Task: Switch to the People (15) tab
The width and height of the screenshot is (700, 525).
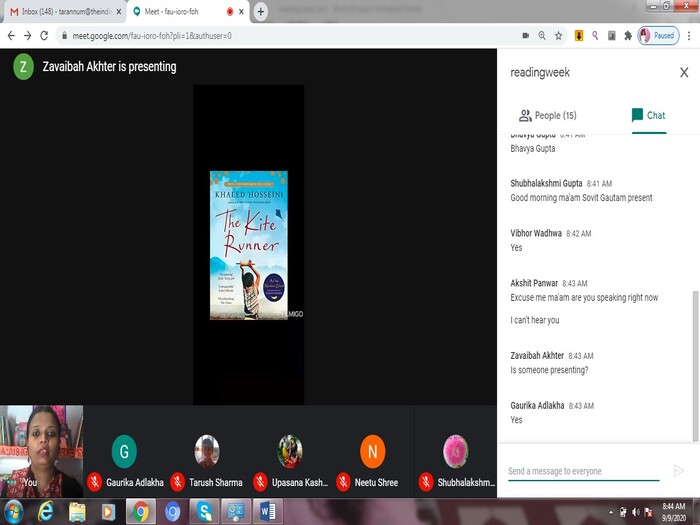Action: [x=547, y=116]
